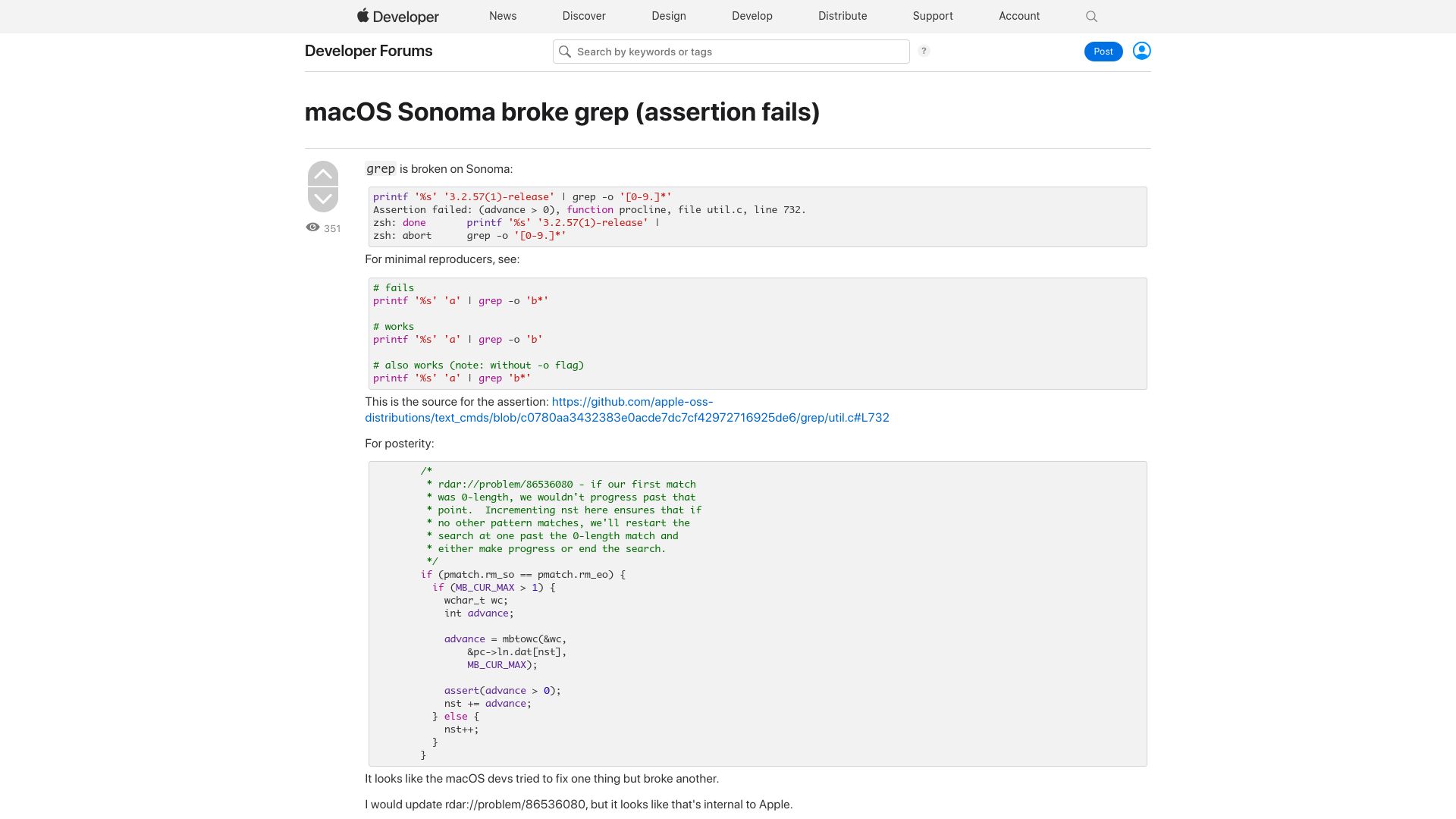The image size is (1456, 819).
Task: Open the Discover menu
Action: coord(584,16)
